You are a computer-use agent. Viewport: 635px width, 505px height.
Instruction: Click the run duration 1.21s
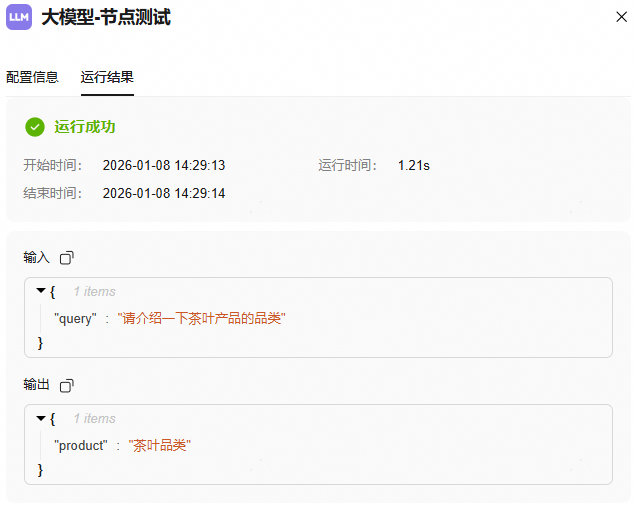click(x=413, y=165)
